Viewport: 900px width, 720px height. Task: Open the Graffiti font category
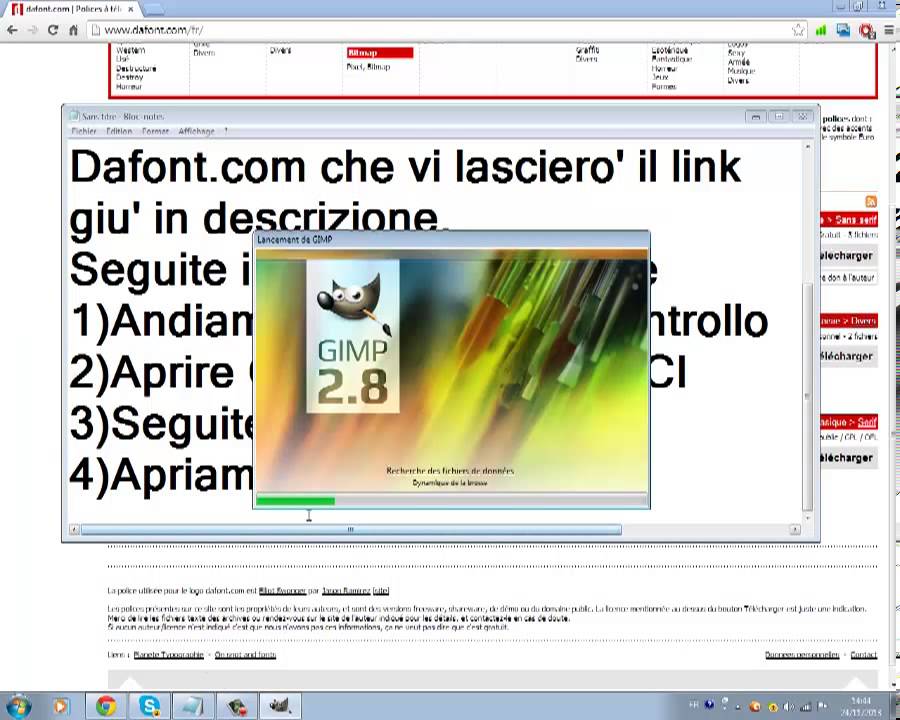pyautogui.click(x=587, y=50)
